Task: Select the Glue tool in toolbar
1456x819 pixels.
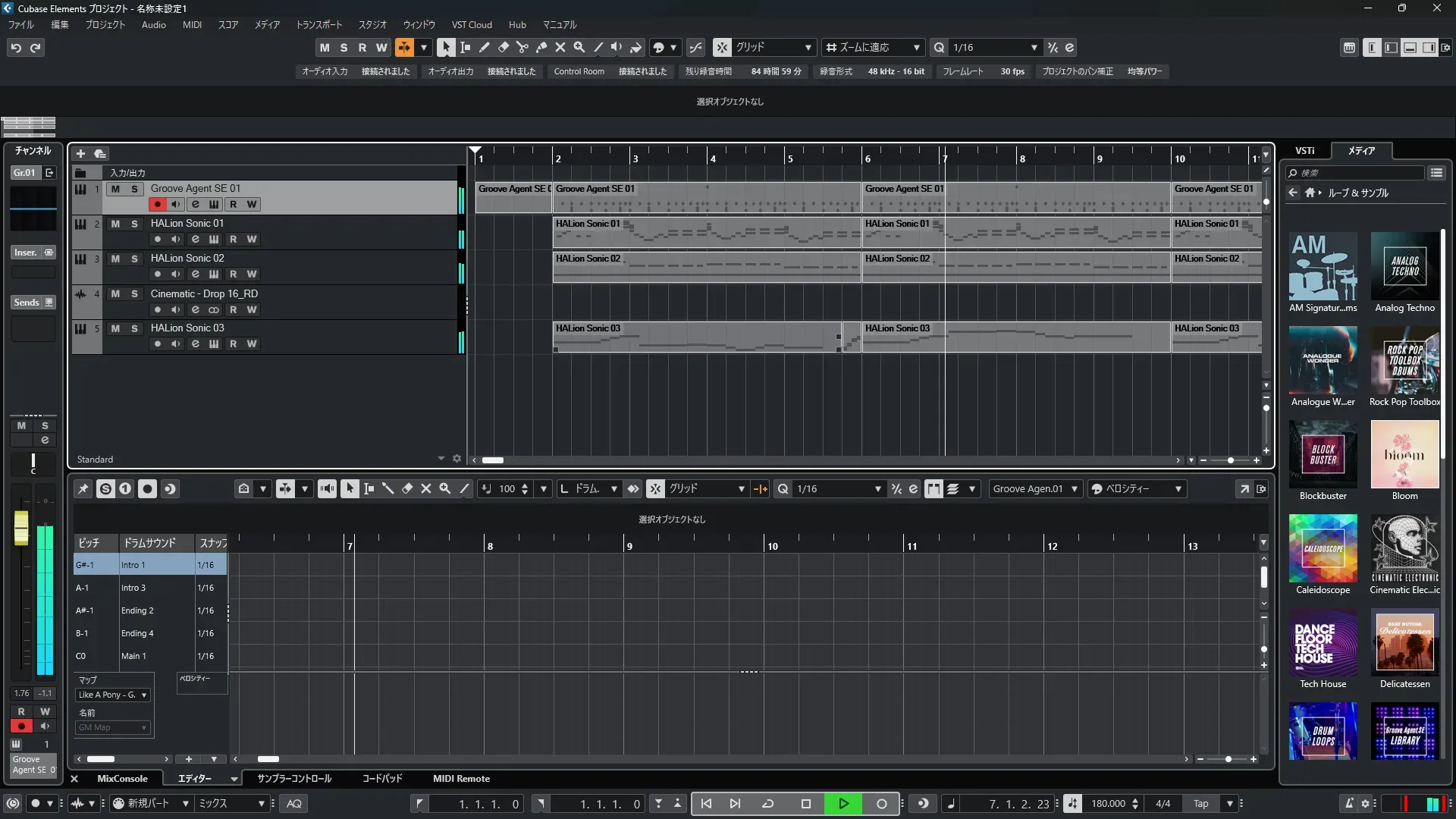Action: [x=541, y=47]
